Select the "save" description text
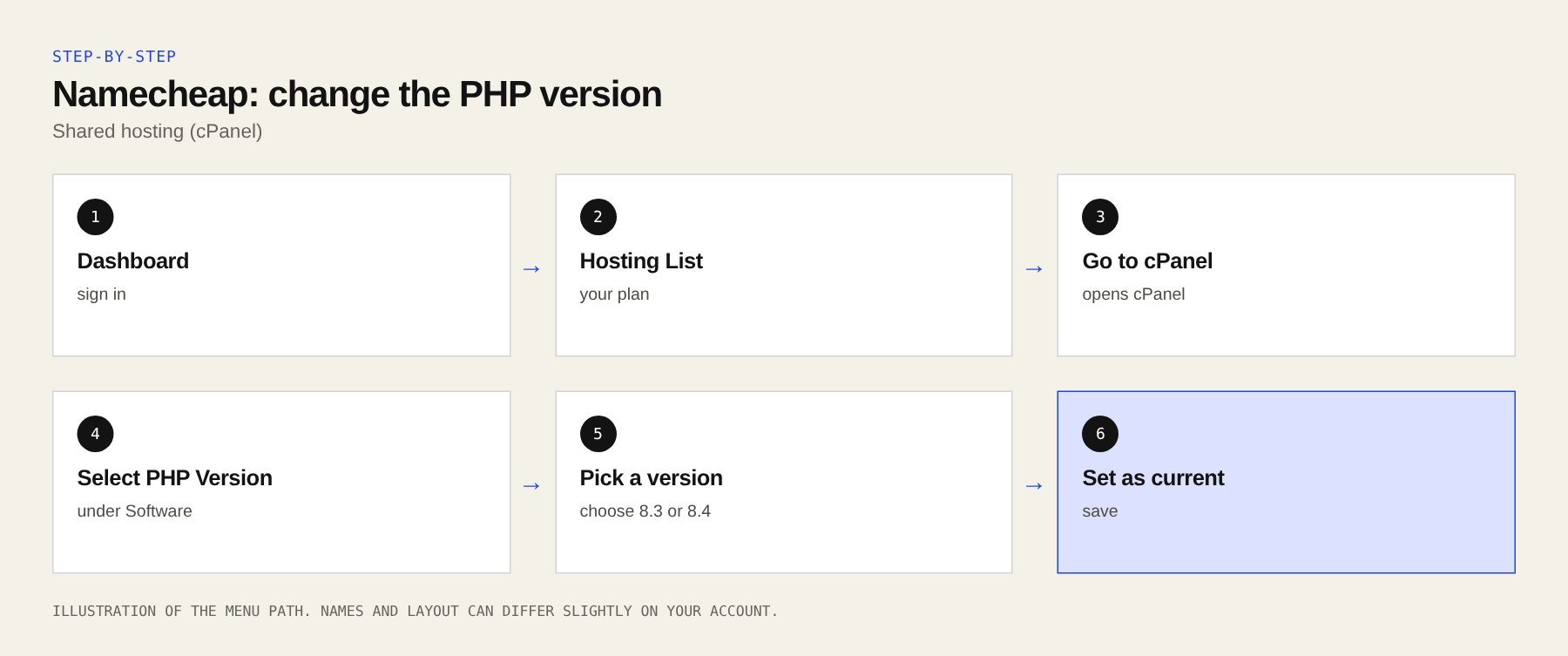Image resolution: width=1568 pixels, height=656 pixels. [1100, 511]
